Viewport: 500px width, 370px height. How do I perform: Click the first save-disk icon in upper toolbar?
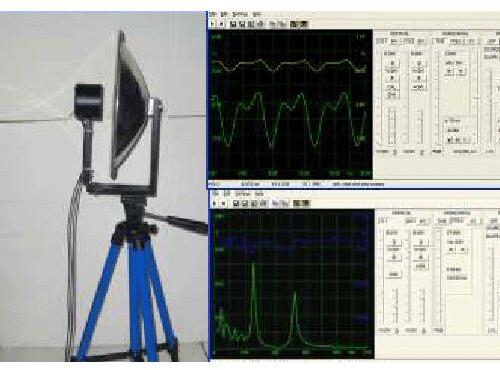233,24
